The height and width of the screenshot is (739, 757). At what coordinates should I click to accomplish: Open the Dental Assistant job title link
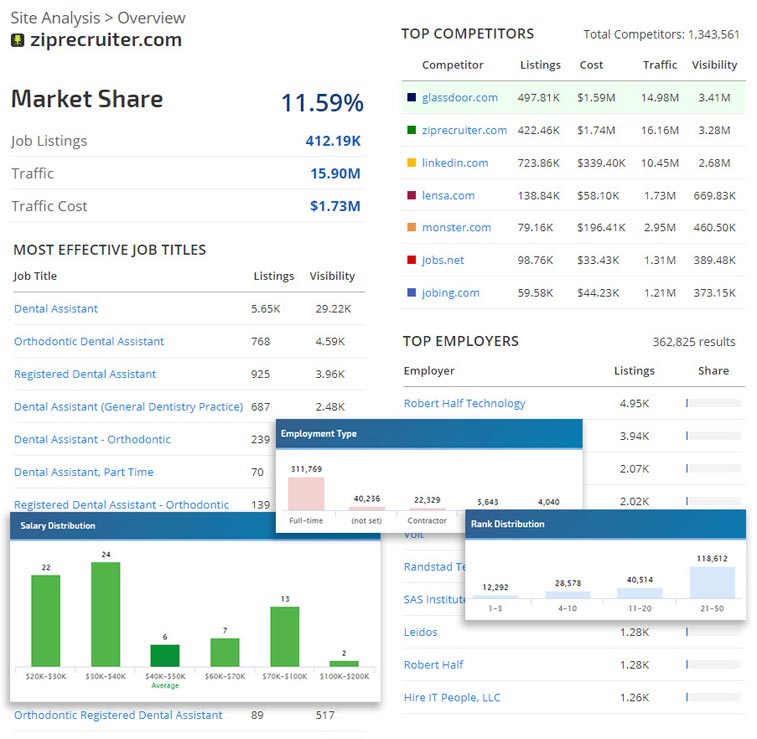pos(56,309)
